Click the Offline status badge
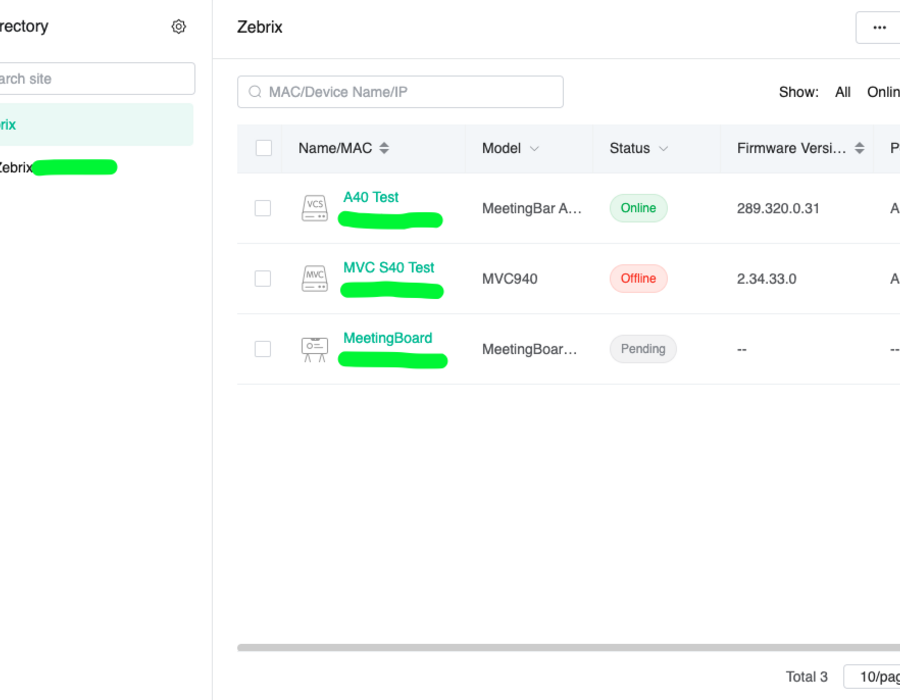The image size is (900, 700). click(x=638, y=278)
